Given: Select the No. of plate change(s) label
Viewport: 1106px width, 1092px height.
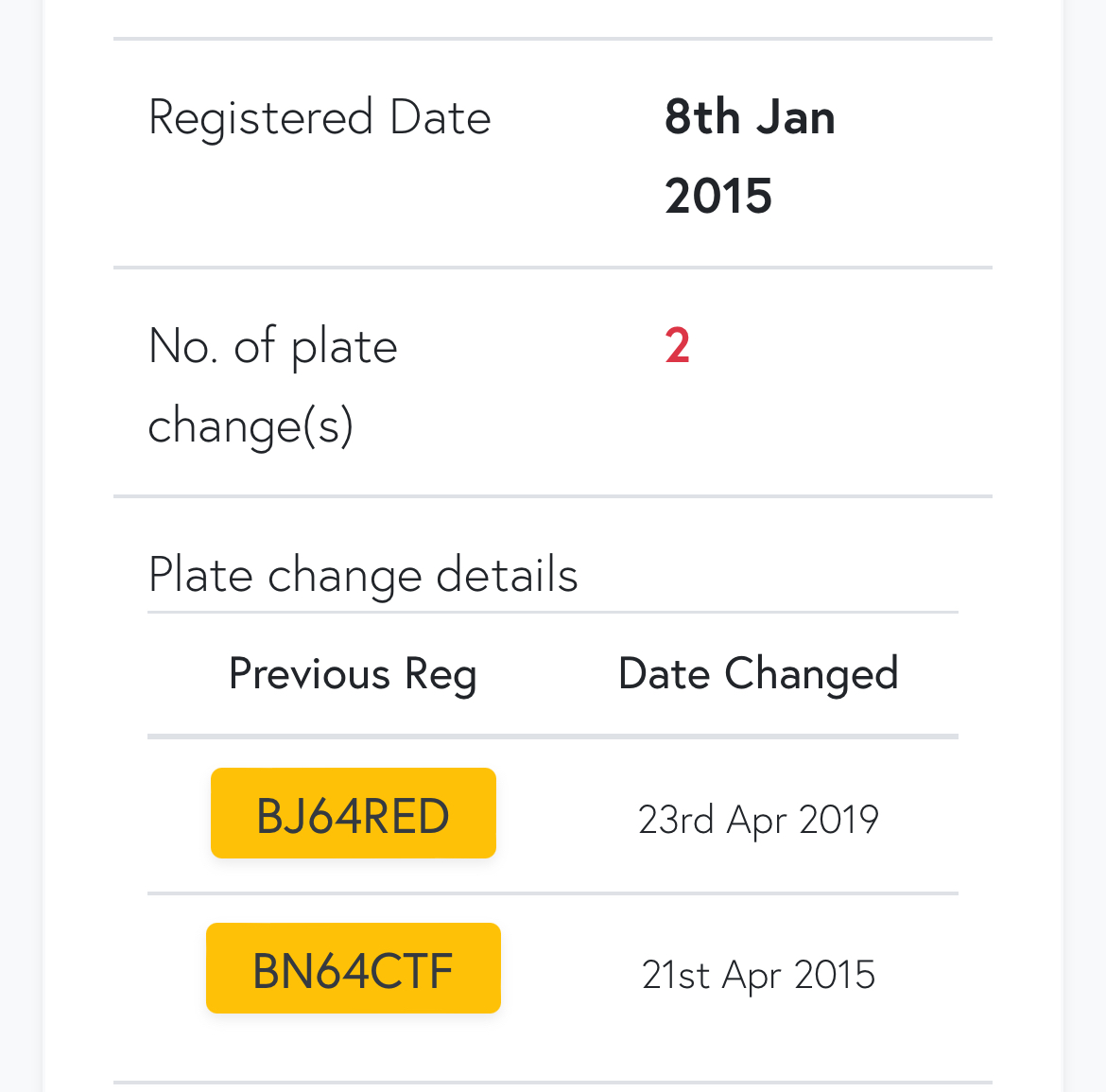Looking at the screenshot, I should [273, 386].
